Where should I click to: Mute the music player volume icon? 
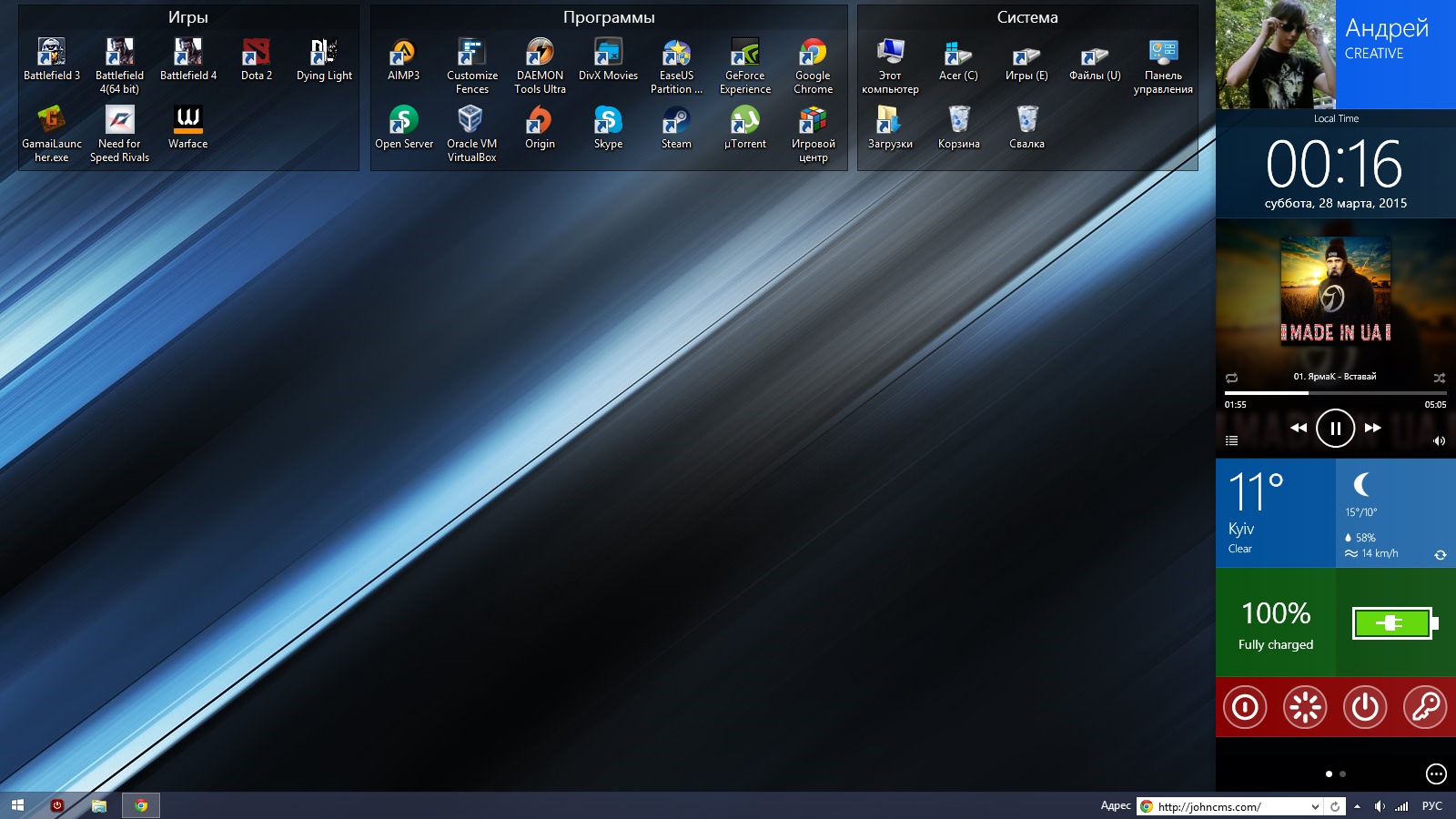point(1439,441)
